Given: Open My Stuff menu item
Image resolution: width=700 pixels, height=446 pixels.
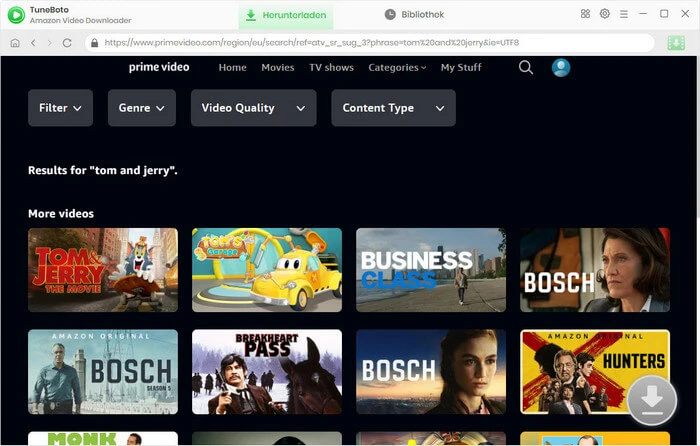Looking at the screenshot, I should pos(461,67).
